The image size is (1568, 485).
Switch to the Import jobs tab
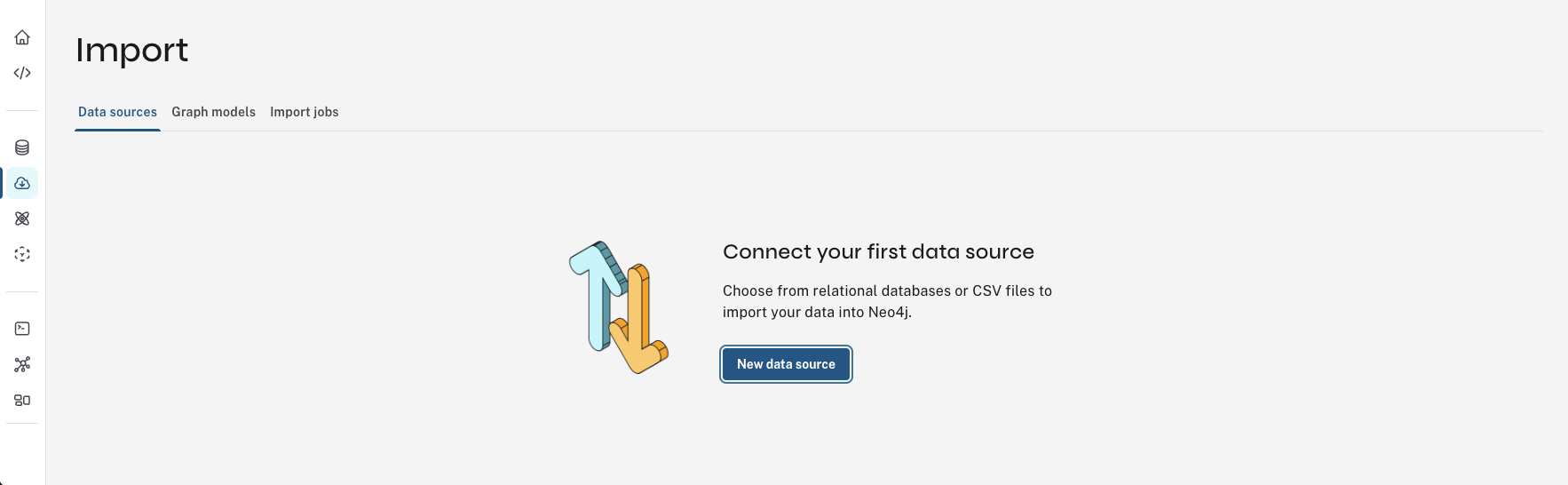point(304,112)
